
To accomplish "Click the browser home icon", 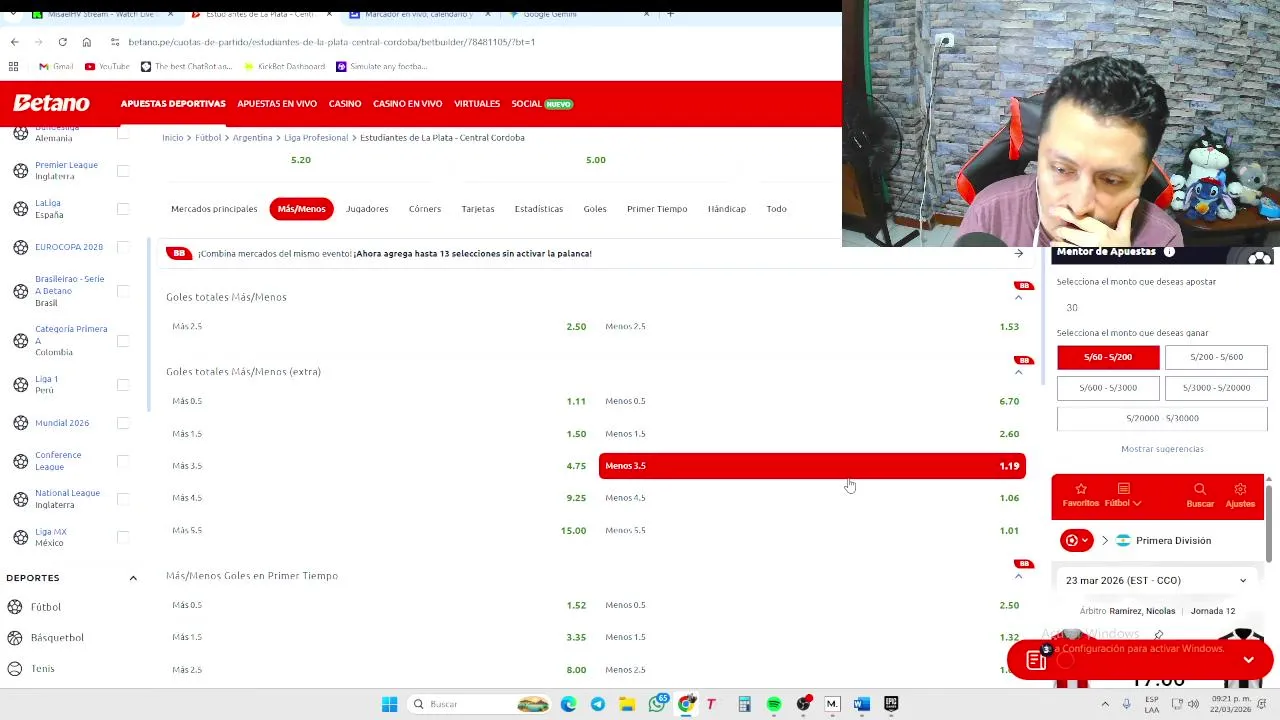I will (86, 42).
